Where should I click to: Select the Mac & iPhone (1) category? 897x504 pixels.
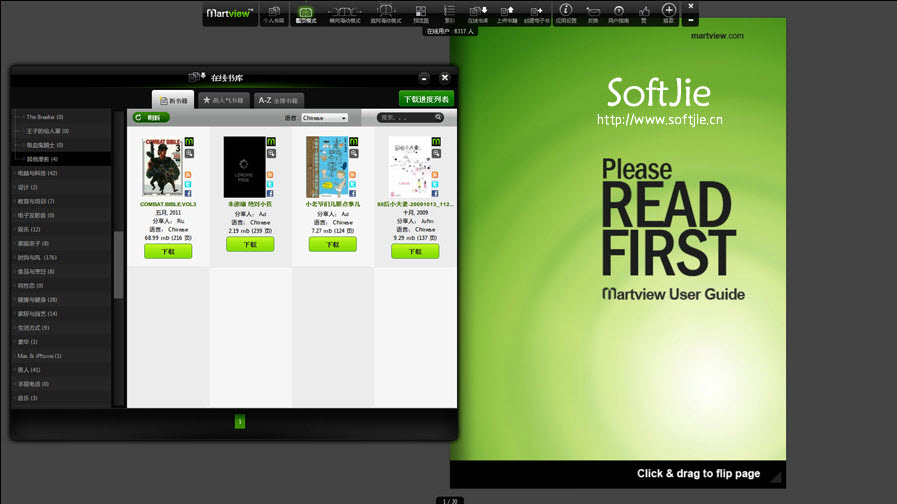point(40,356)
